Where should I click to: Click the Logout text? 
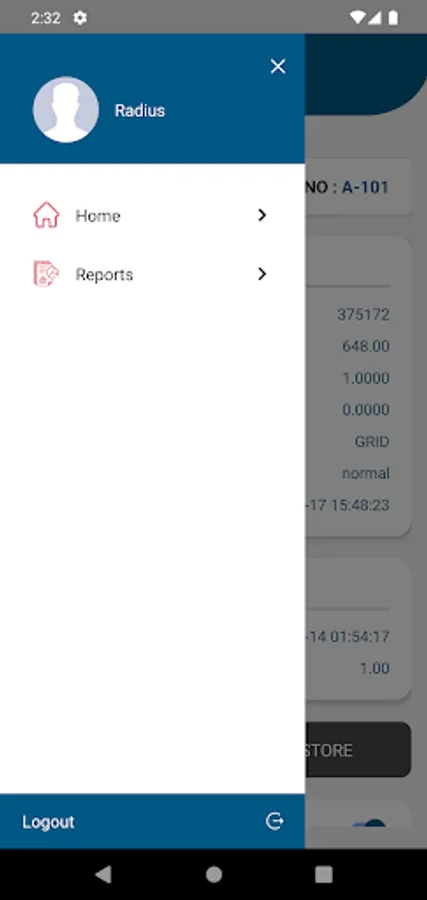point(48,822)
